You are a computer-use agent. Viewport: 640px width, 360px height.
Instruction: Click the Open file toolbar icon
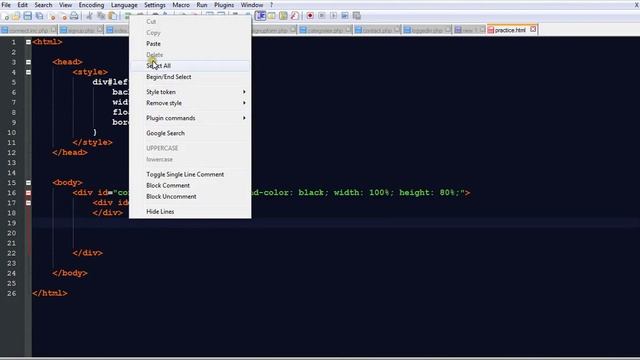tap(16, 16)
